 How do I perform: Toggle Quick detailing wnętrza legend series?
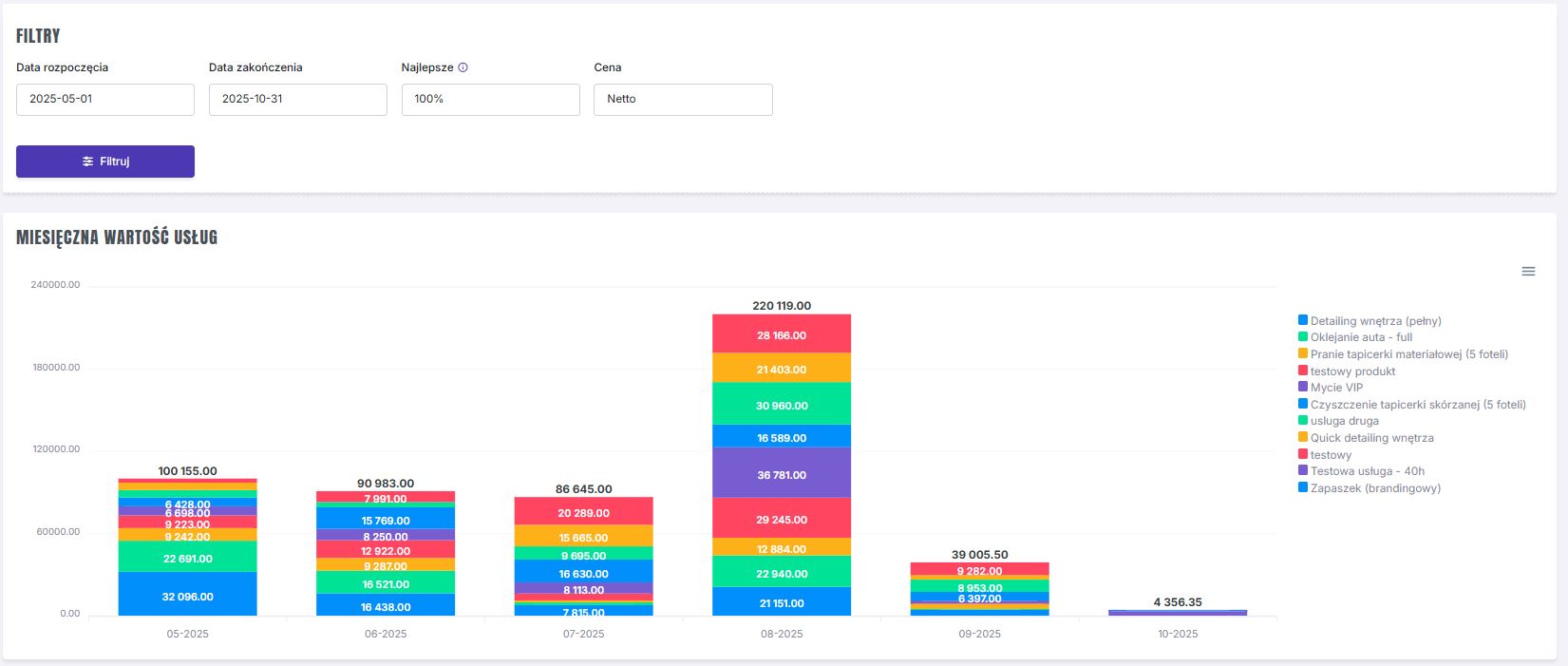tap(1371, 438)
